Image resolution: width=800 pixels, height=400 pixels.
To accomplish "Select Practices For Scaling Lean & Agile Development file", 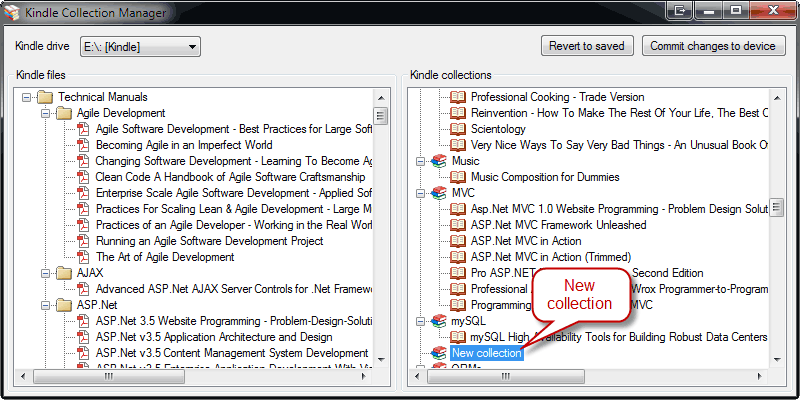I will click(x=234, y=209).
